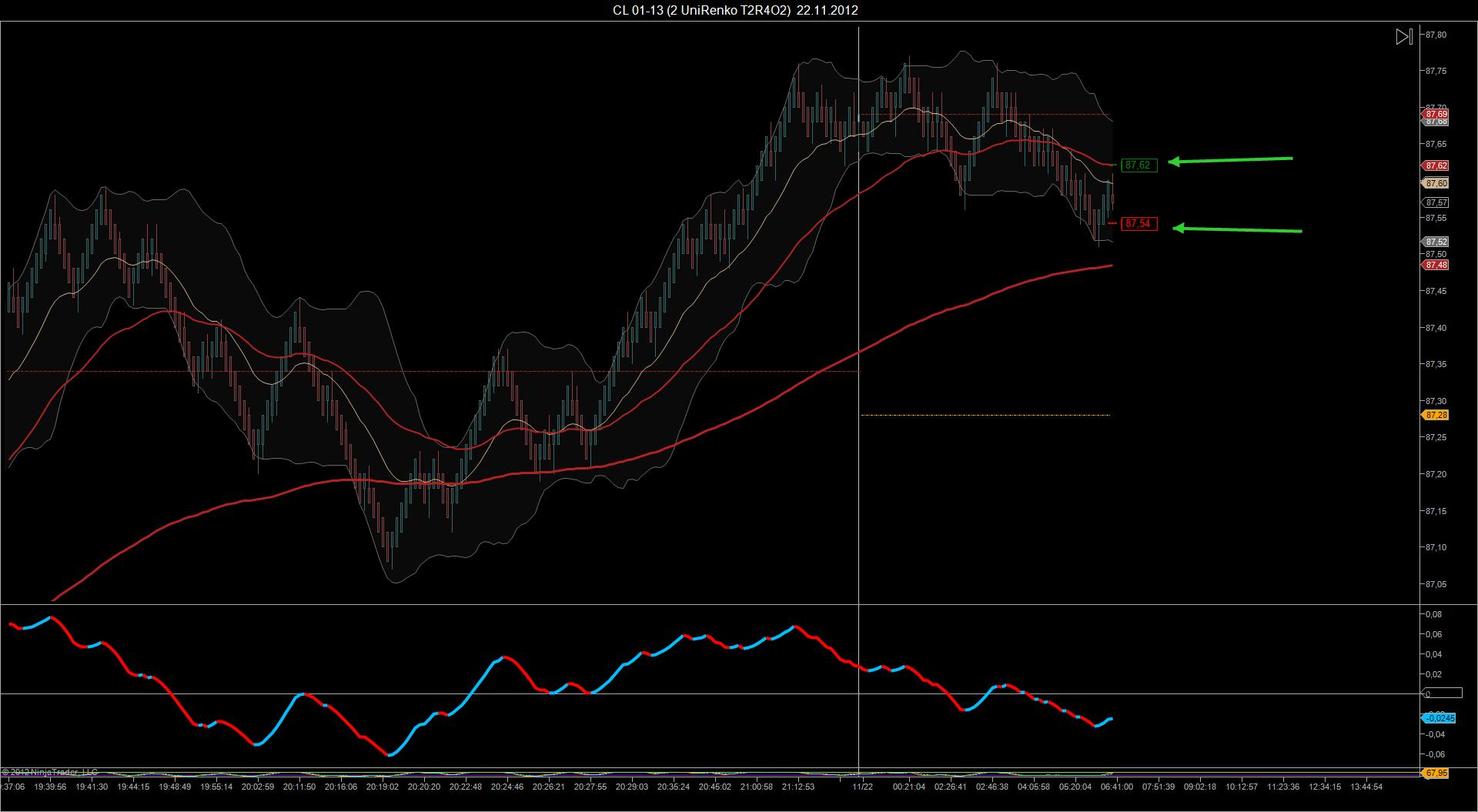Click the 20:02:59 time axis label
Image resolution: width=1478 pixels, height=812 pixels.
click(x=258, y=787)
